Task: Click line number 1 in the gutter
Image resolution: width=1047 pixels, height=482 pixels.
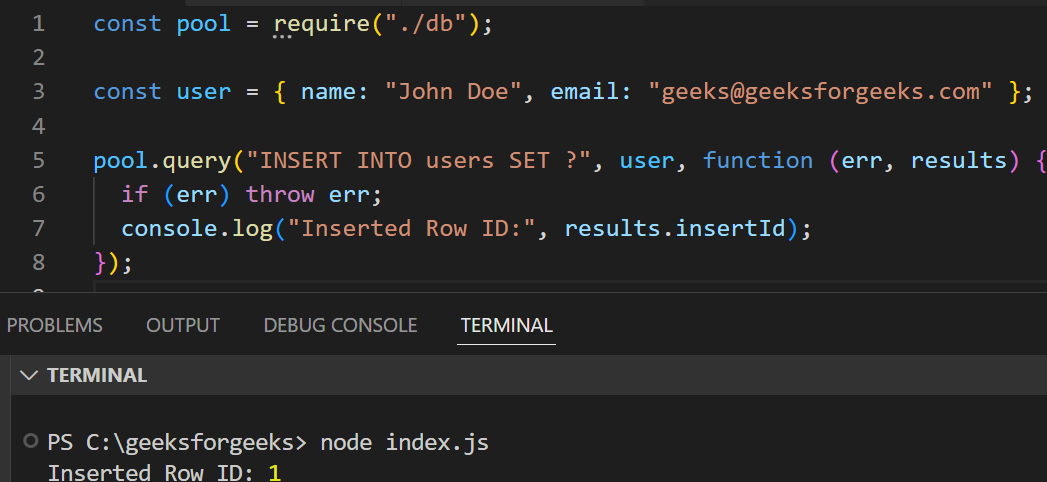Action: [x=39, y=24]
